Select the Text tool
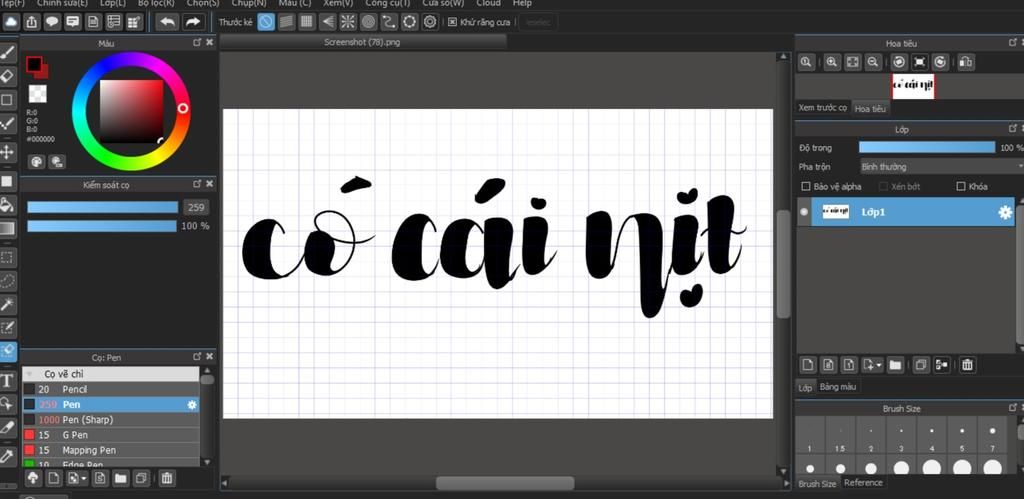This screenshot has height=499, width=1024. tap(7, 380)
